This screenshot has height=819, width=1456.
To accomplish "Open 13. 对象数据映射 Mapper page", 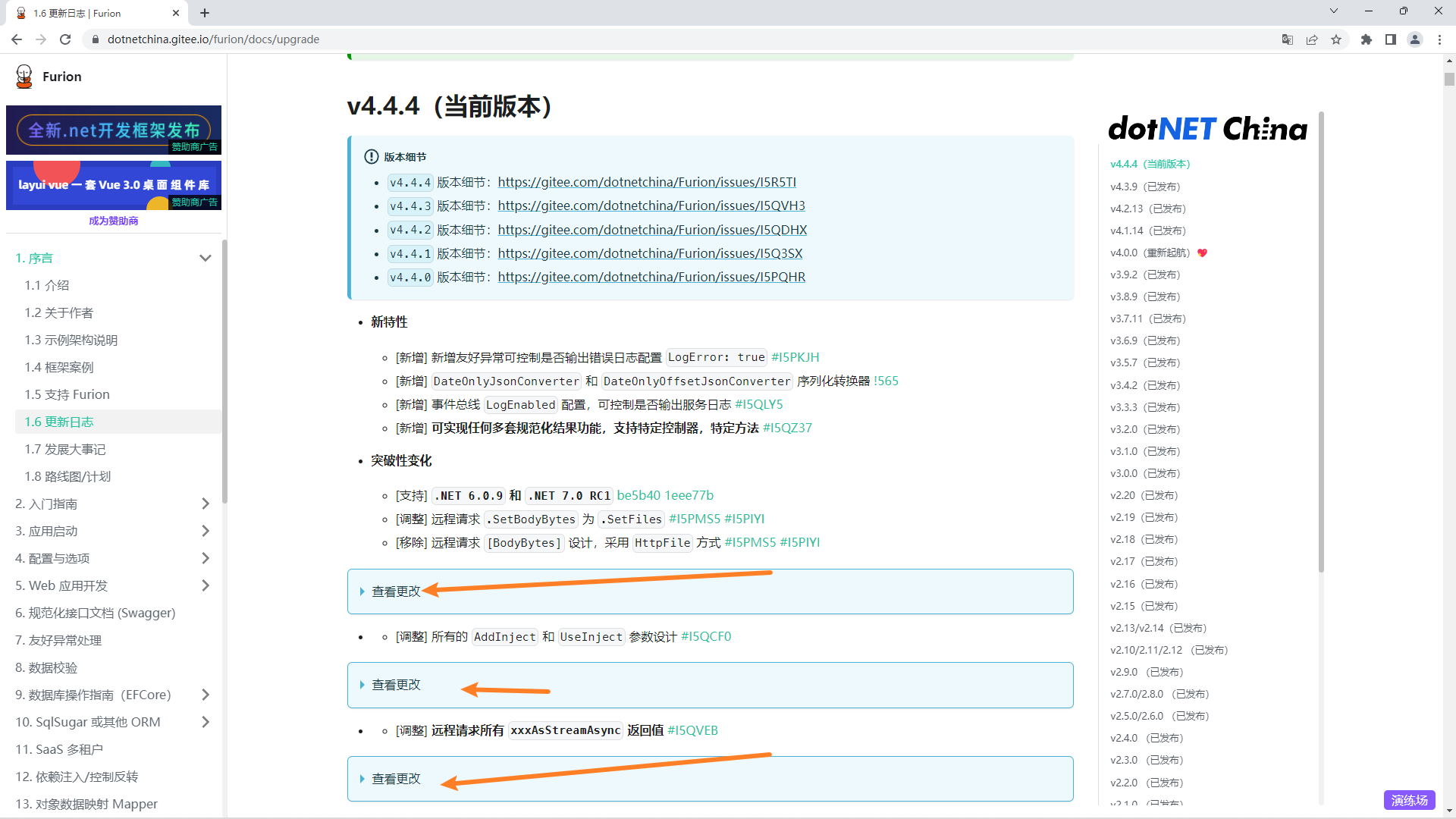I will coord(86,804).
